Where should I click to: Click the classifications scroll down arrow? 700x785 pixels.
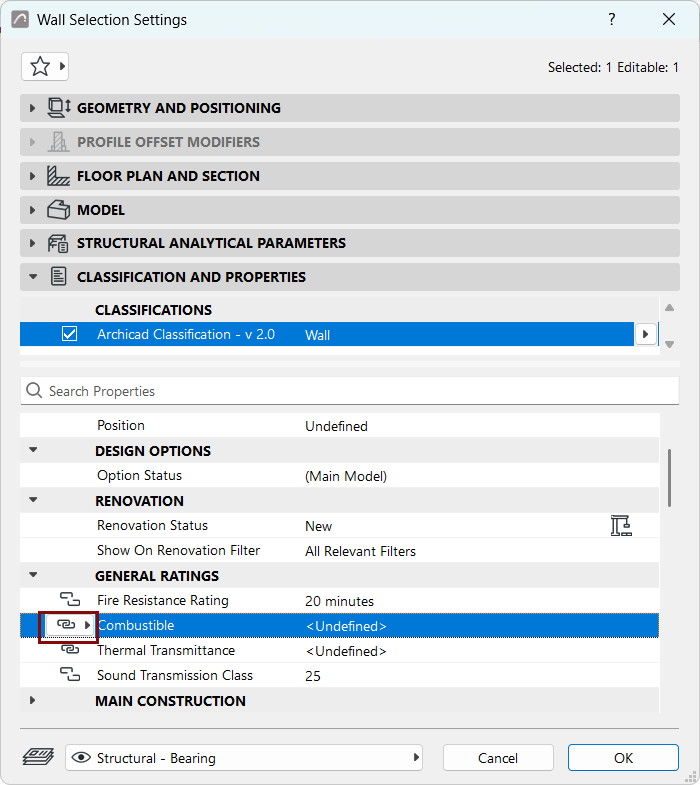click(669, 344)
